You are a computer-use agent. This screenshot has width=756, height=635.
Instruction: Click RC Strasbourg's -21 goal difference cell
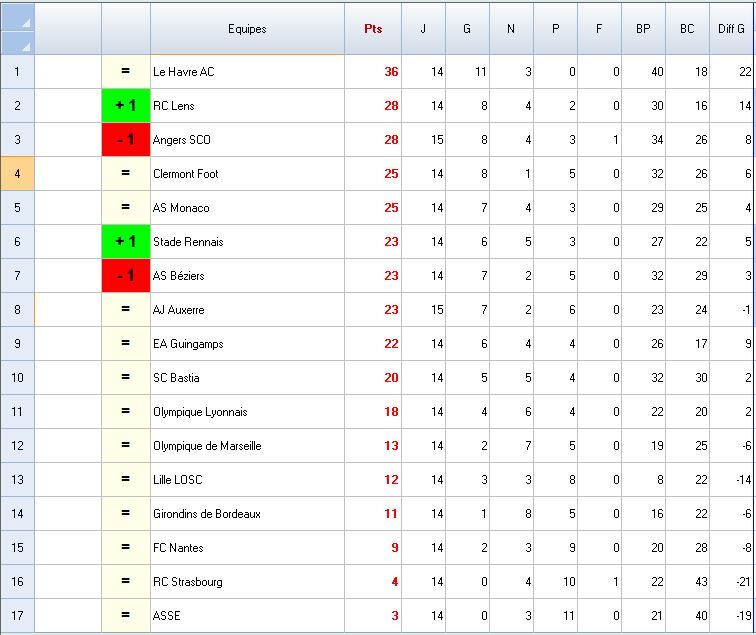point(731,582)
